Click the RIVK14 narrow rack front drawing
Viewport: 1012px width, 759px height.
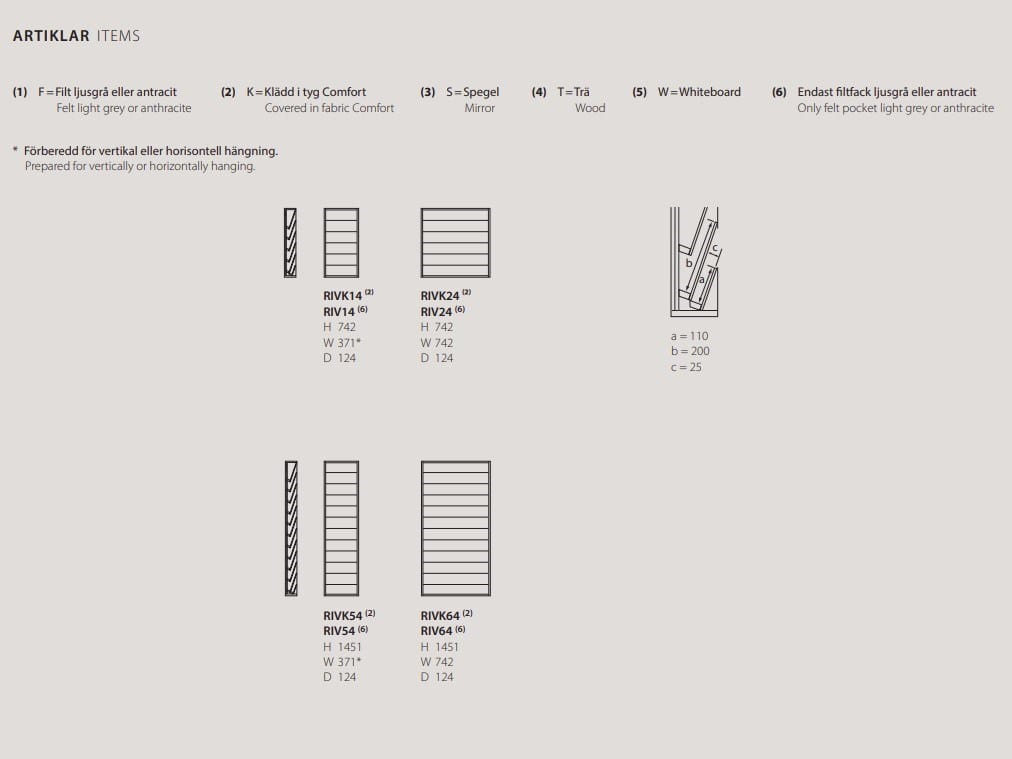coord(341,242)
